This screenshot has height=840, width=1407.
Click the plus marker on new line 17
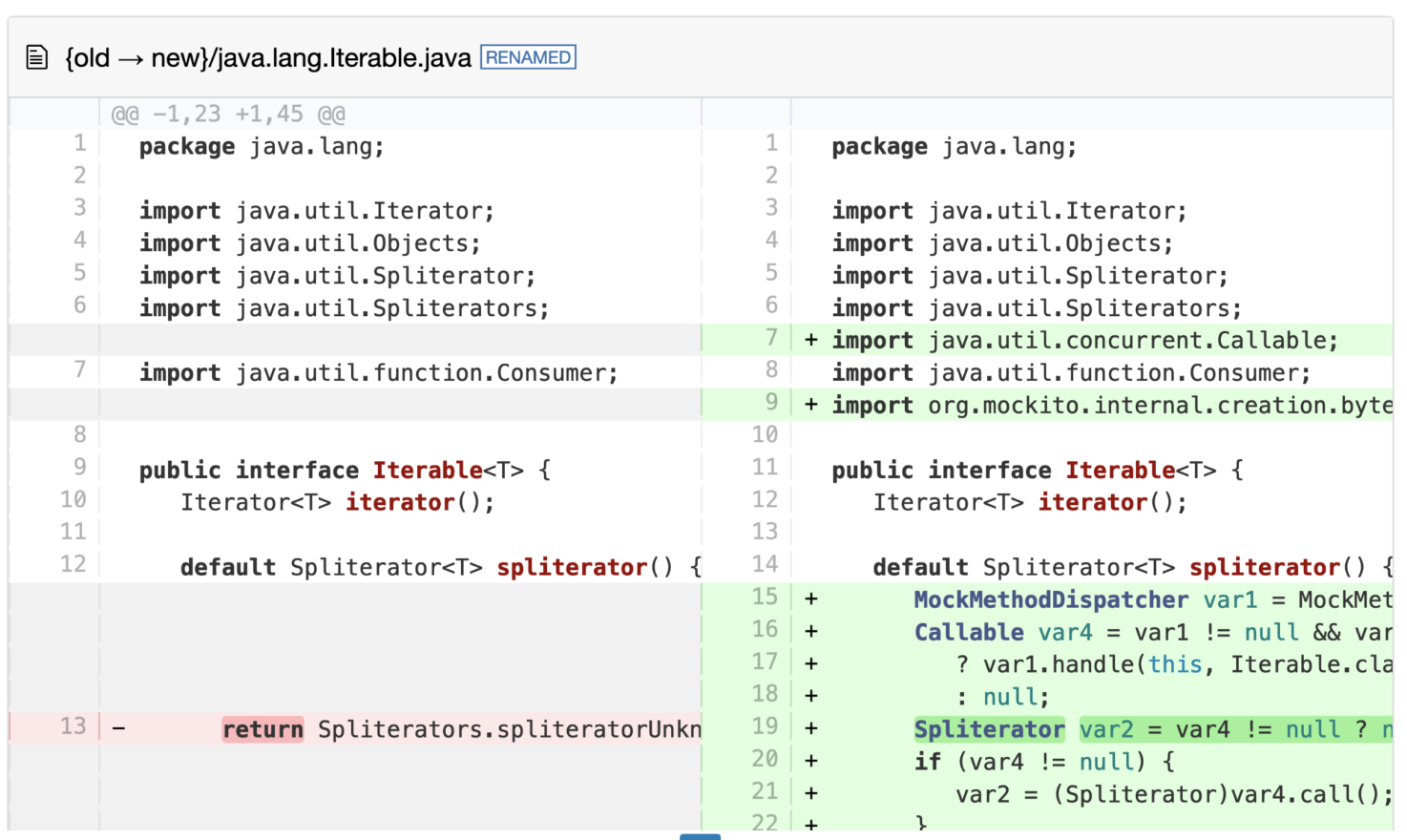(x=810, y=664)
